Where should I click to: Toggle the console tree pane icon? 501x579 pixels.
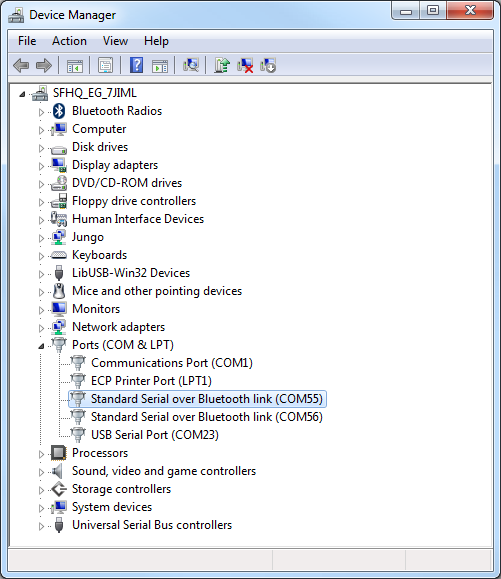point(75,66)
